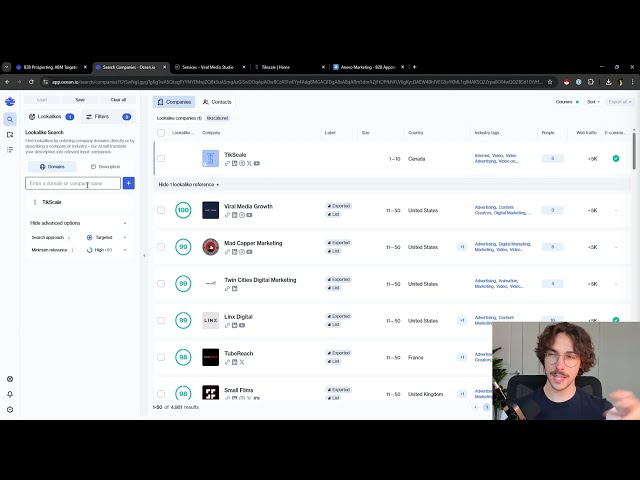Remove the tikscale.net lookalike chip

[218, 118]
